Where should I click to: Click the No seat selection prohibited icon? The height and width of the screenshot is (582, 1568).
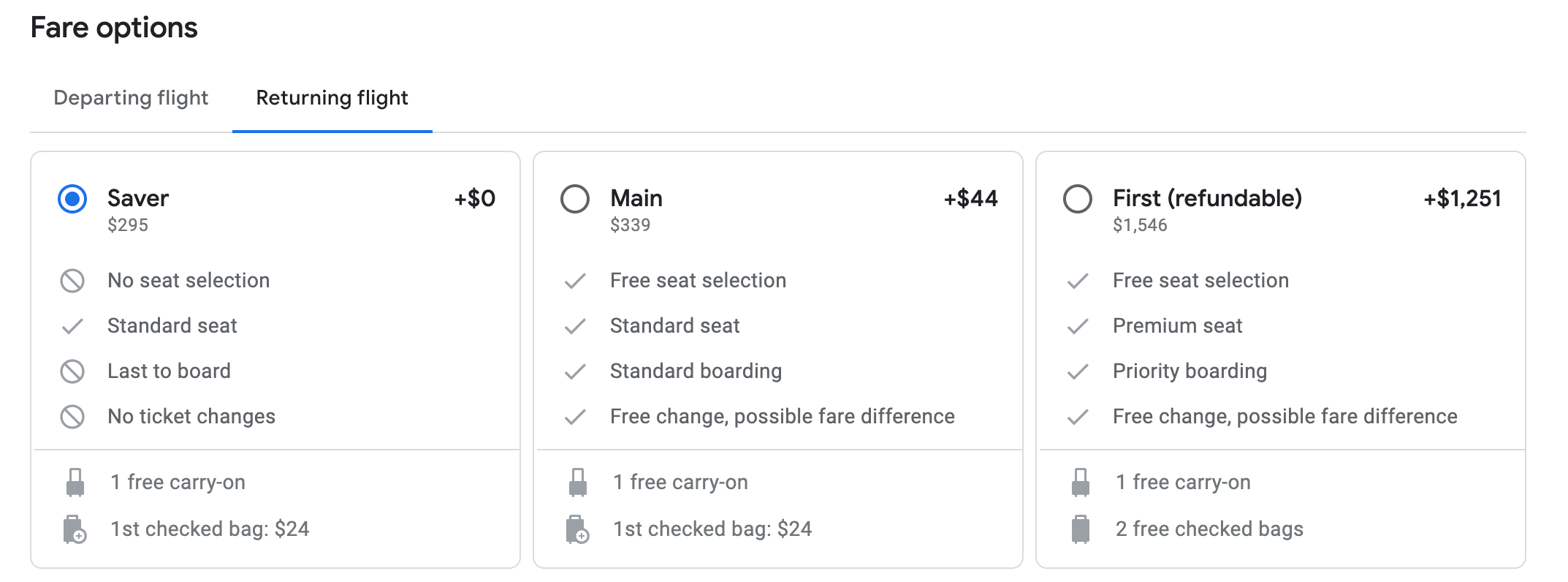(x=72, y=281)
